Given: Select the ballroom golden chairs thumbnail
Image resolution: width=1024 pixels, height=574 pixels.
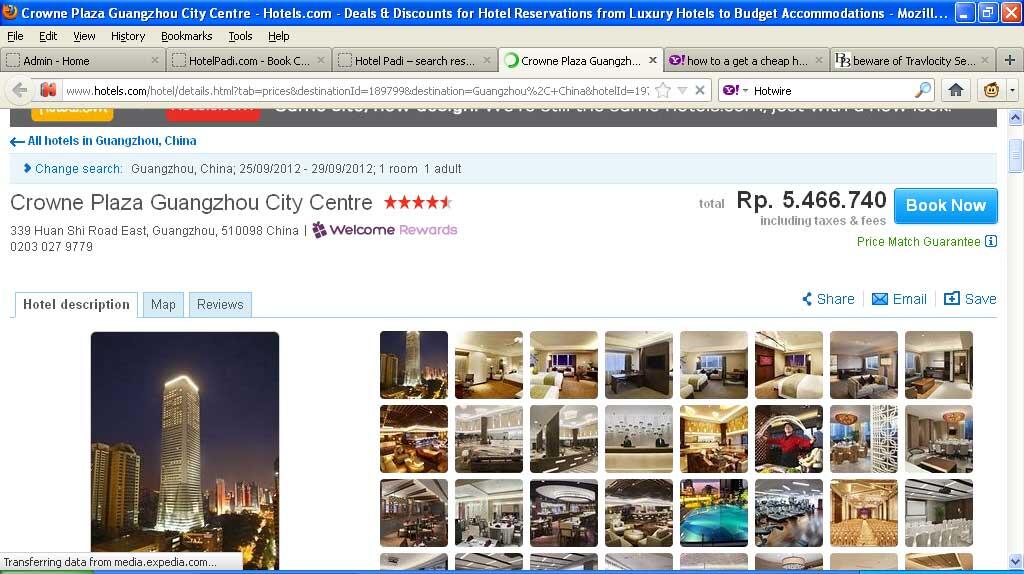Looking at the screenshot, I should point(864,513).
